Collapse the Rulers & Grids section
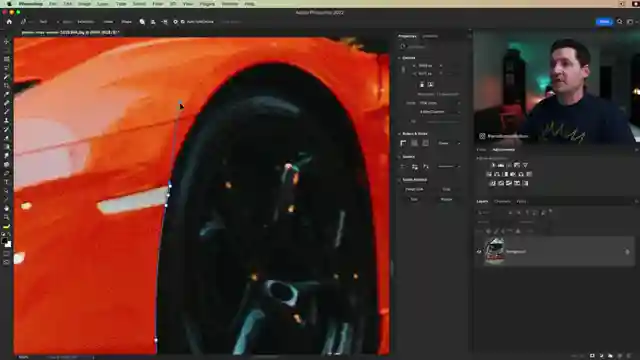The image size is (640, 360). [400, 134]
